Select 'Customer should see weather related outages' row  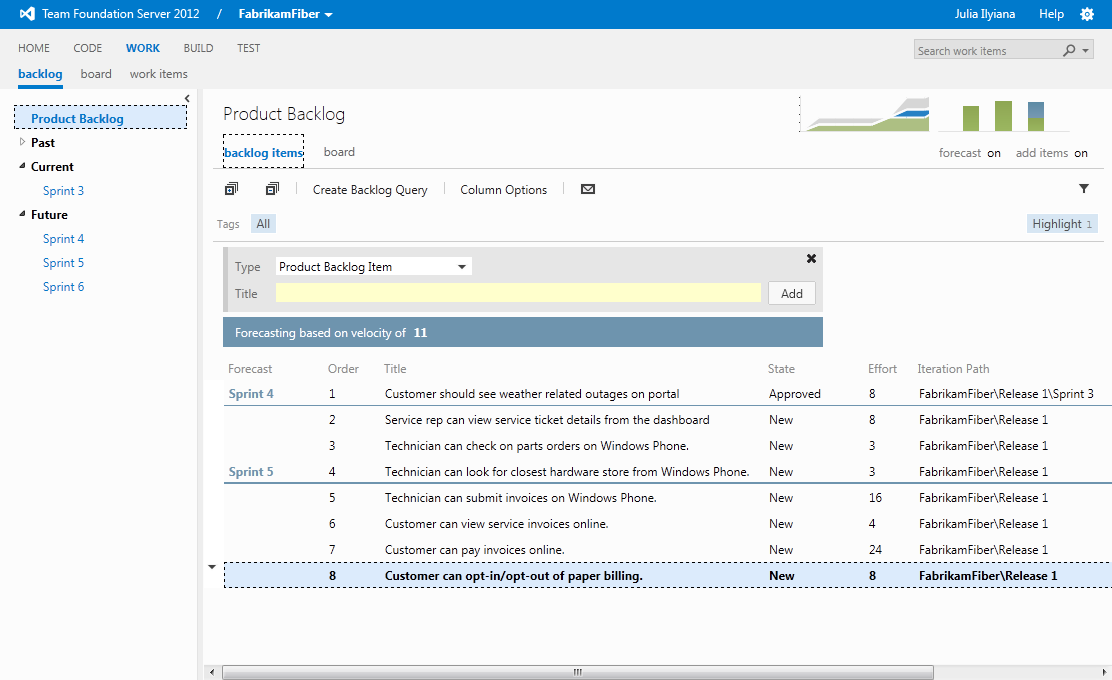point(668,394)
